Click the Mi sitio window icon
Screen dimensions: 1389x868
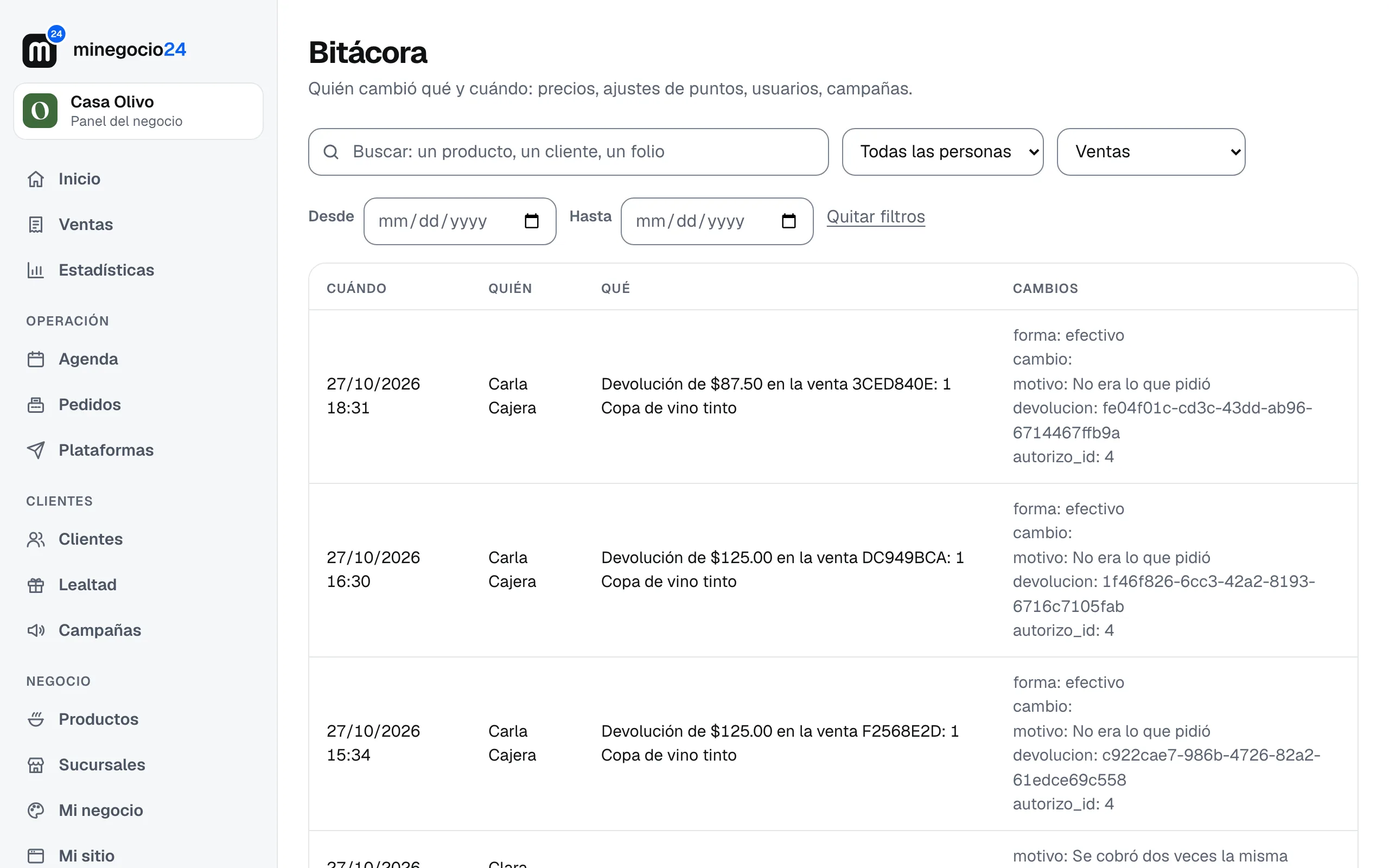point(36,856)
